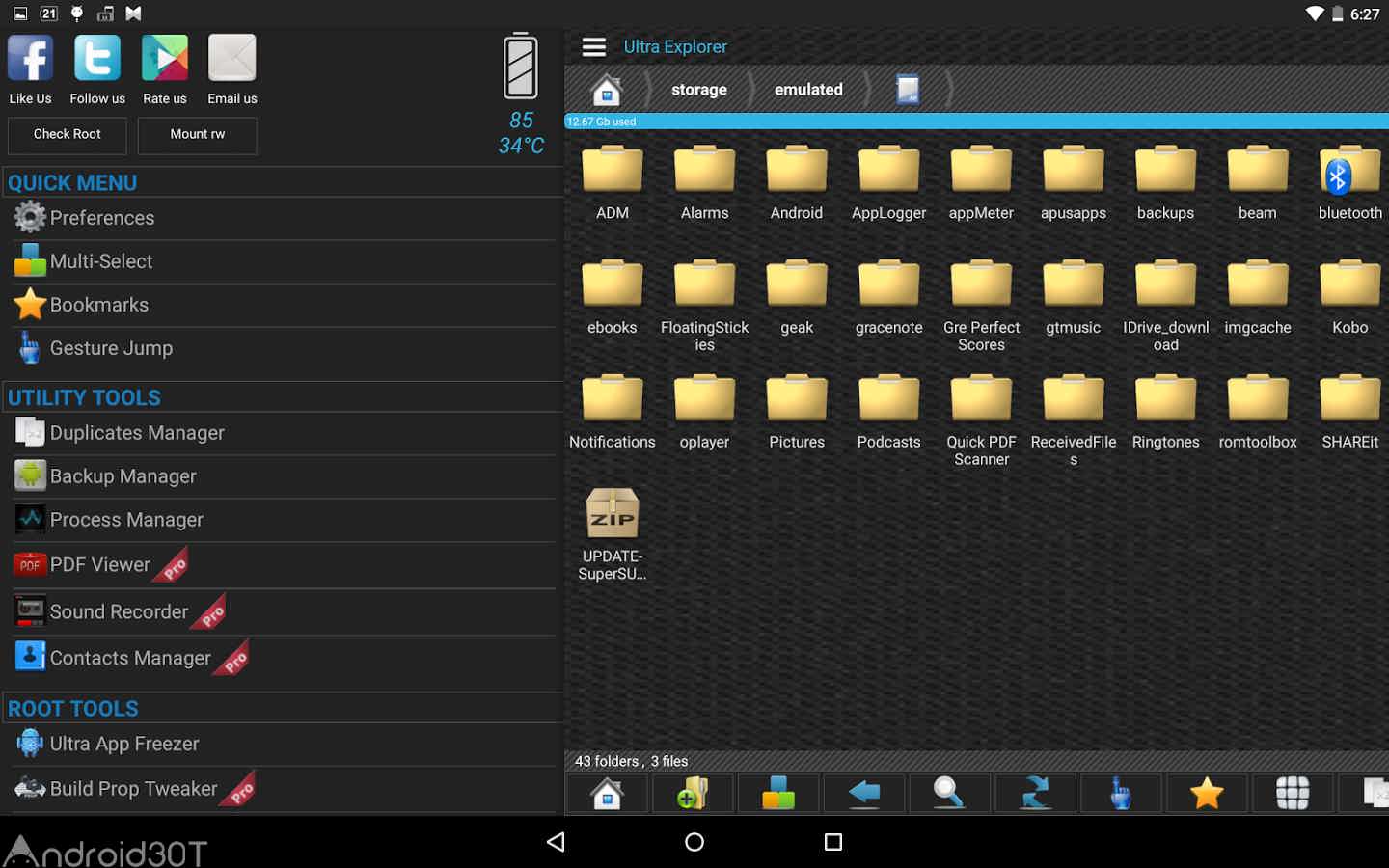1389x868 pixels.
Task: Open the Contacts Manager pro tool
Action: coord(283,659)
